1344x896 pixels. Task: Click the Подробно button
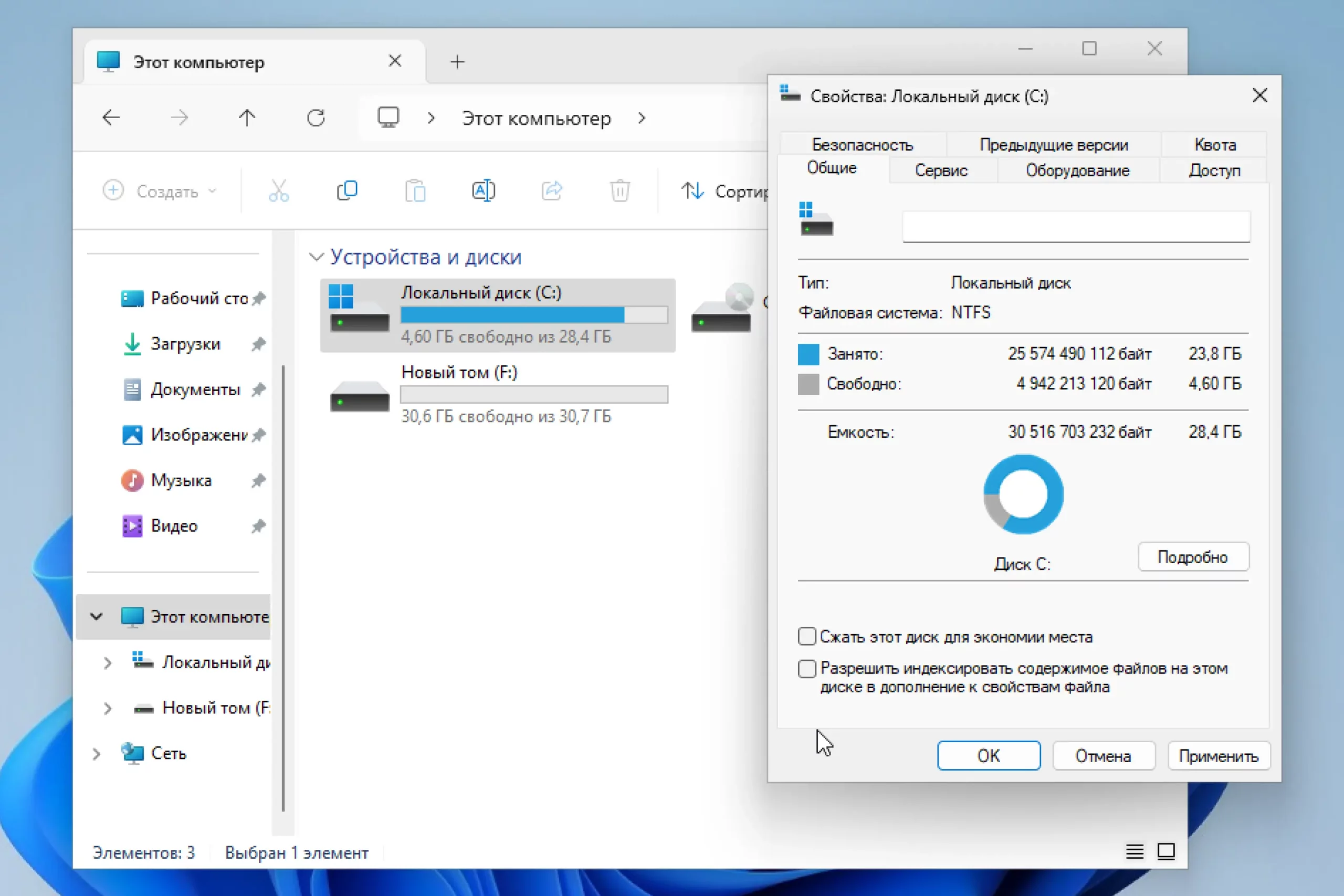(1193, 556)
